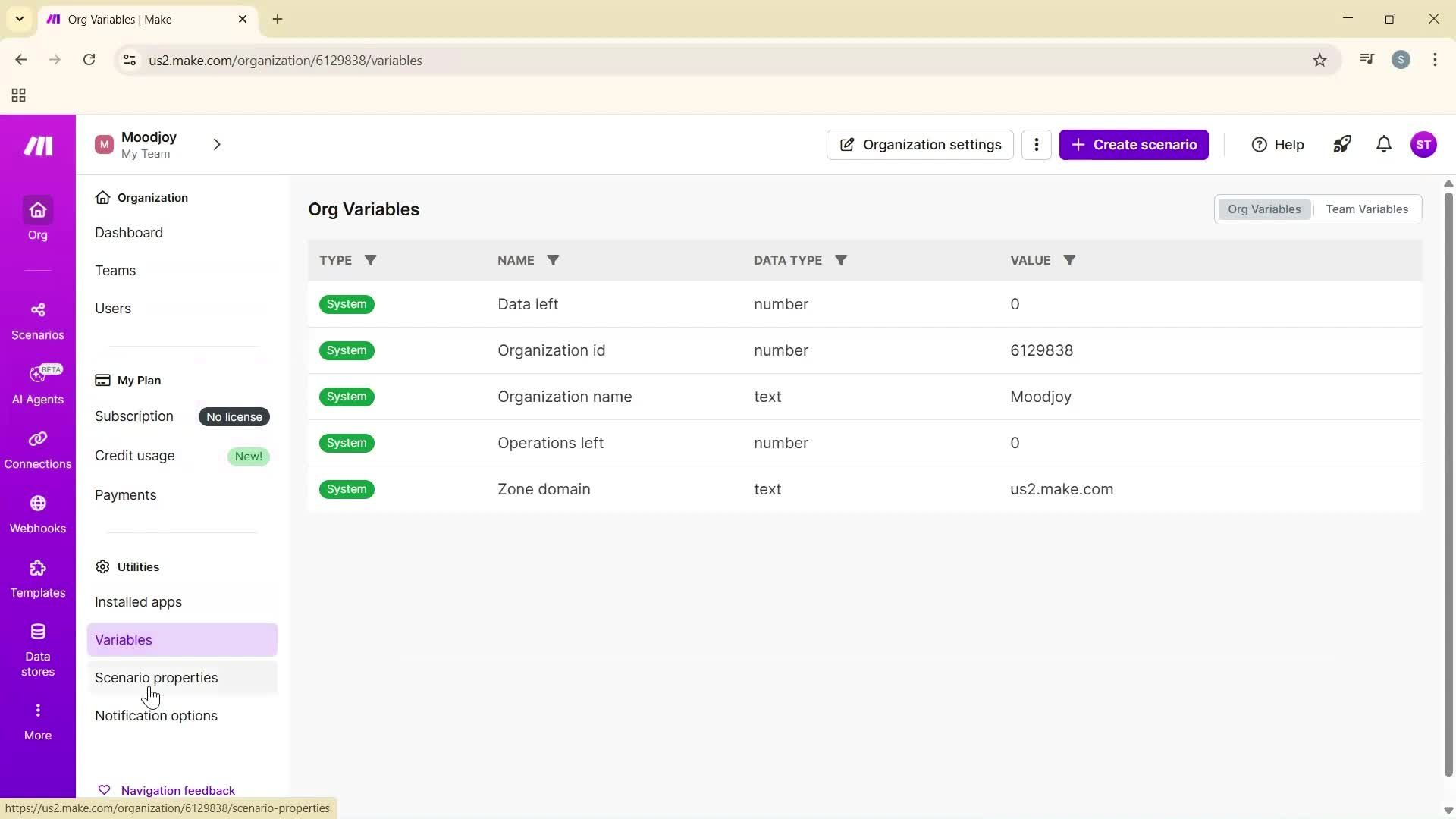Keep Org Variables view selected
1456x819 pixels.
pyautogui.click(x=1263, y=209)
